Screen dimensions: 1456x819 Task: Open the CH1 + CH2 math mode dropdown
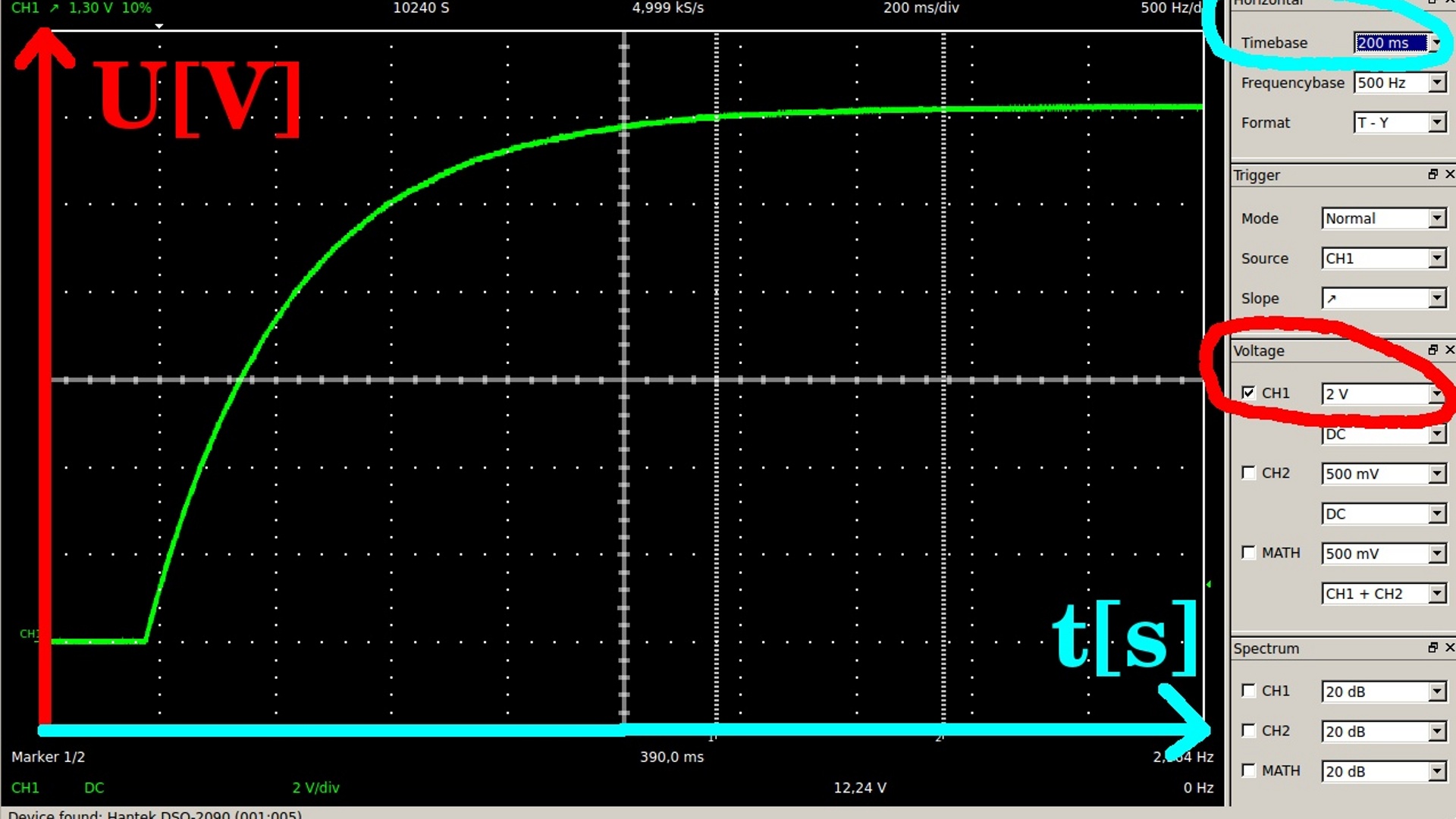(x=1436, y=594)
